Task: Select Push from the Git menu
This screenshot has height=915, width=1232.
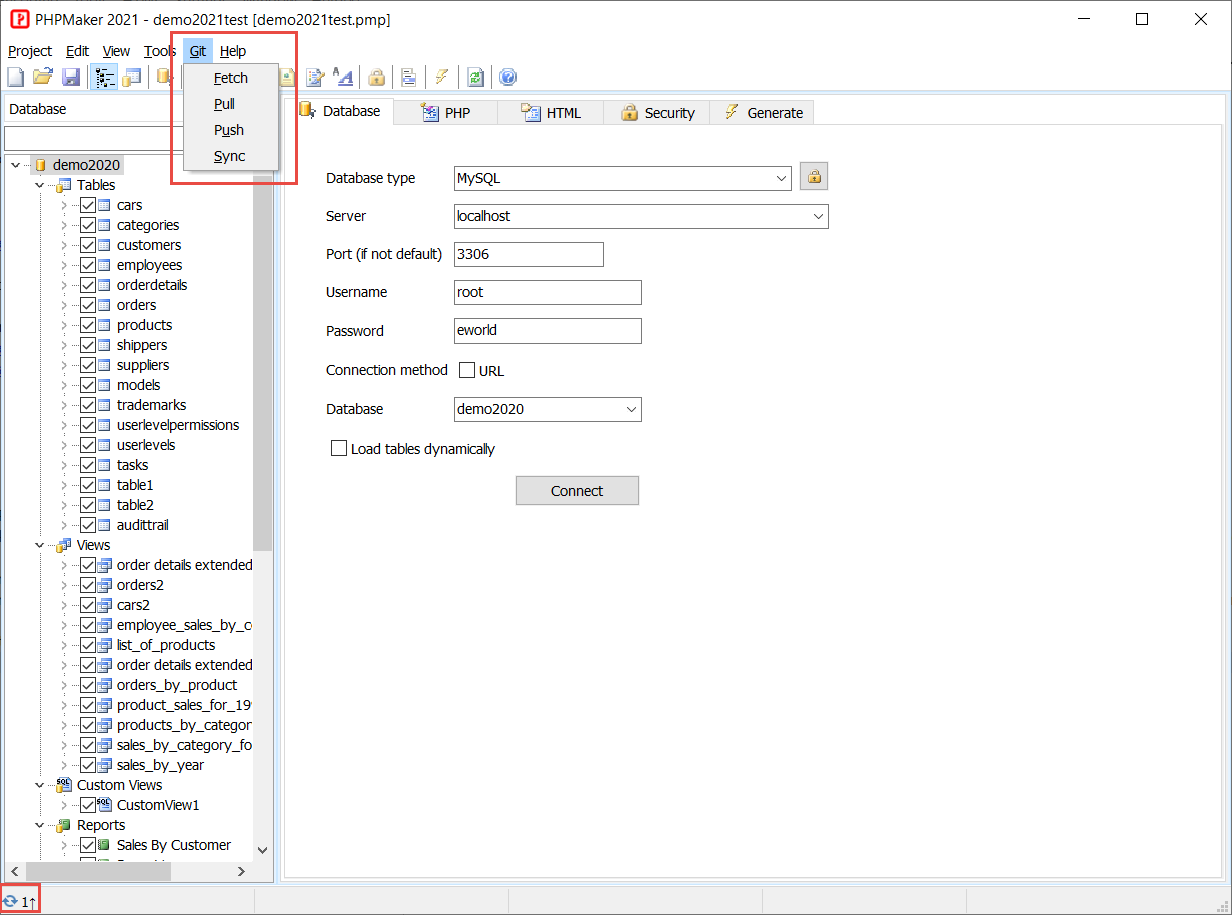Action: click(231, 130)
